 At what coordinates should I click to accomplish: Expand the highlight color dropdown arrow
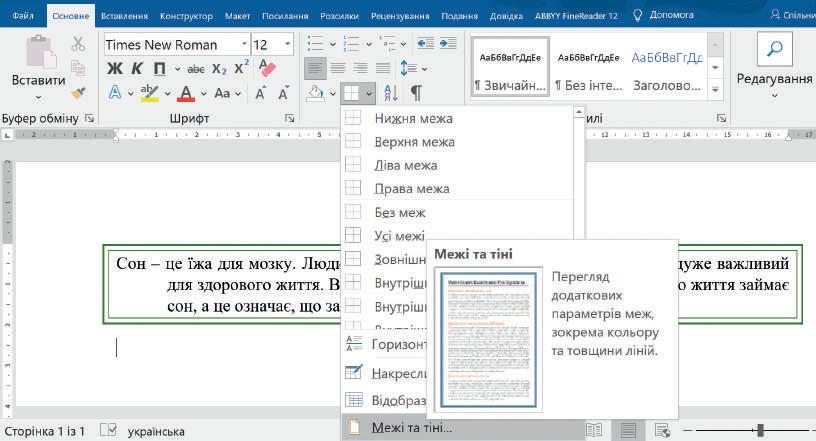tap(168, 94)
